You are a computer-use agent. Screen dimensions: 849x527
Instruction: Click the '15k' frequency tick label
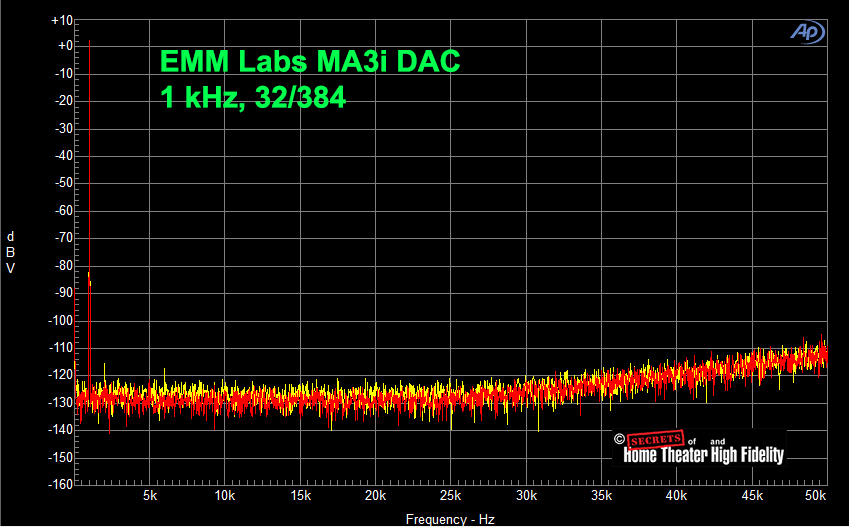(x=301, y=496)
